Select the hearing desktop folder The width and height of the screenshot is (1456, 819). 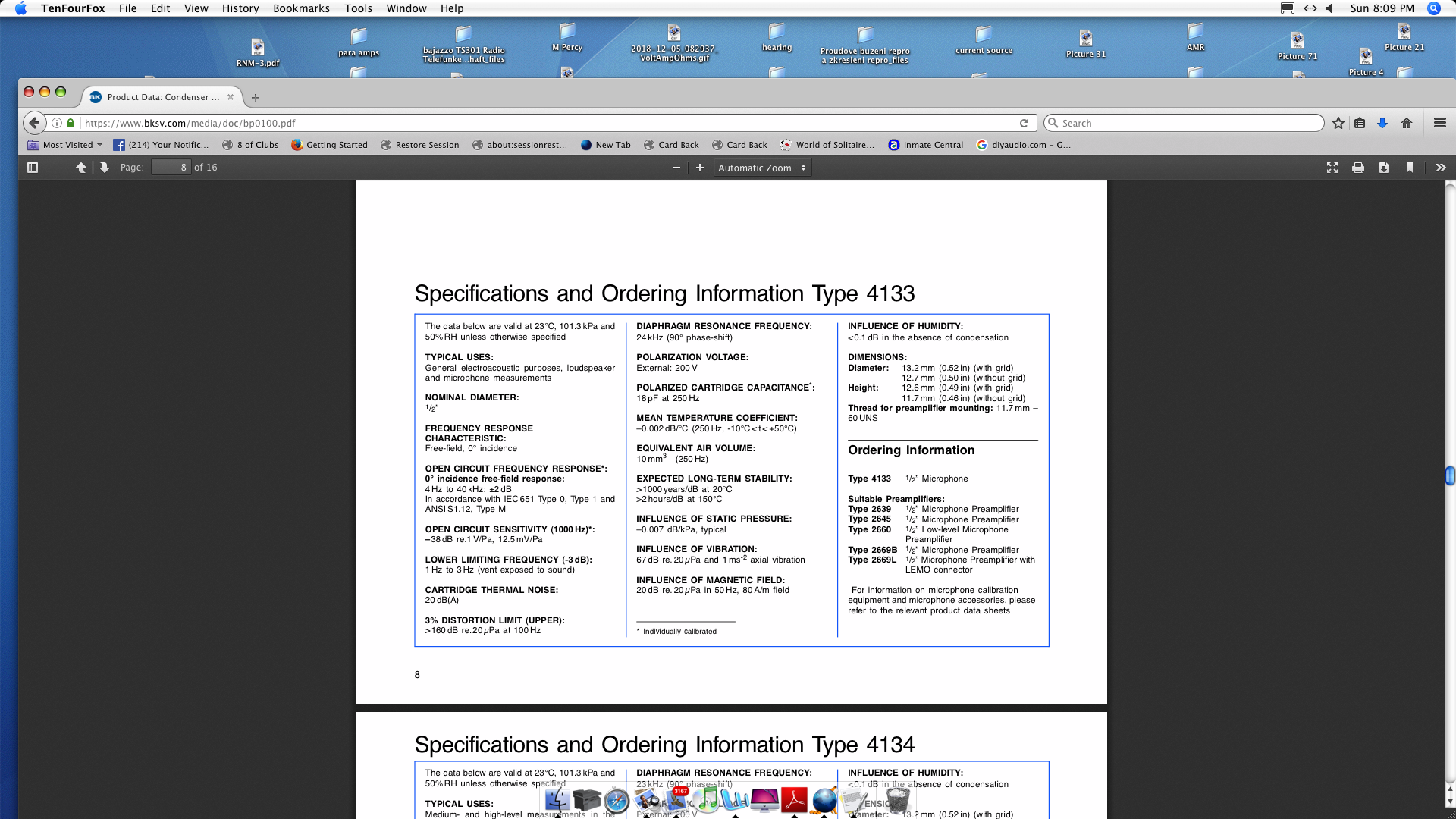tap(777, 37)
